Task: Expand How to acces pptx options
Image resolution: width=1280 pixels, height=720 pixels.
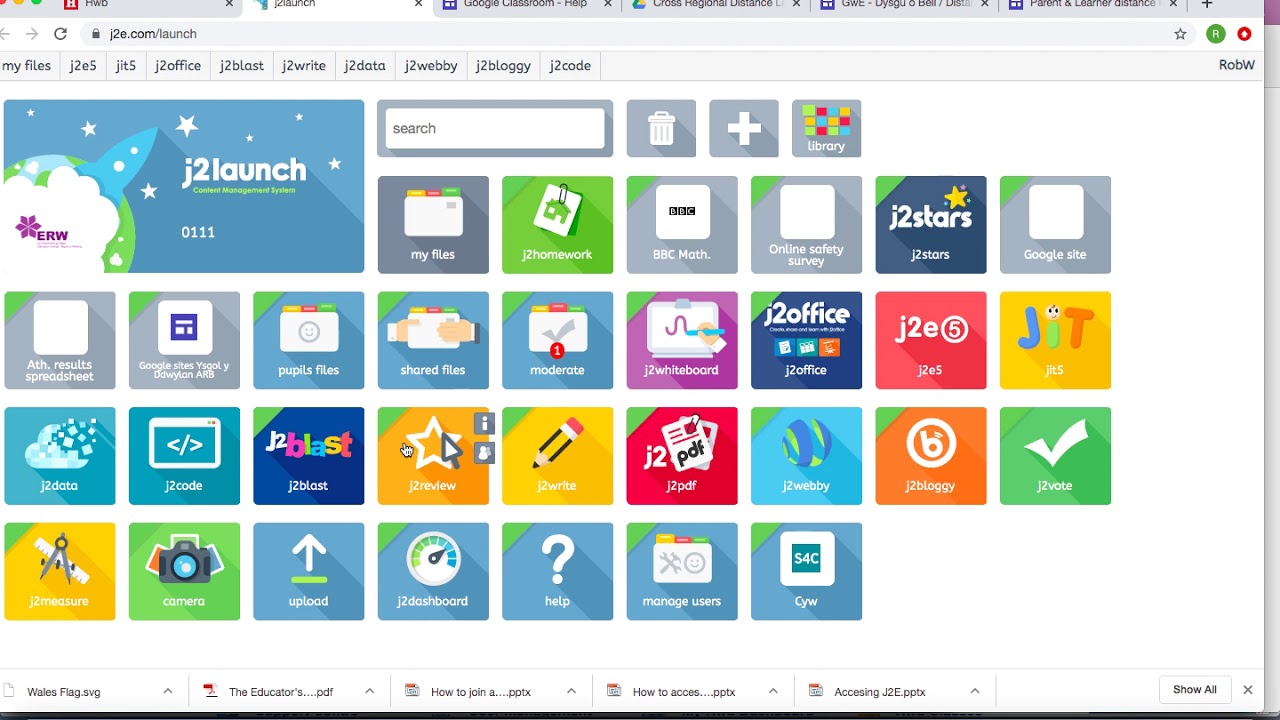Action: [773, 691]
